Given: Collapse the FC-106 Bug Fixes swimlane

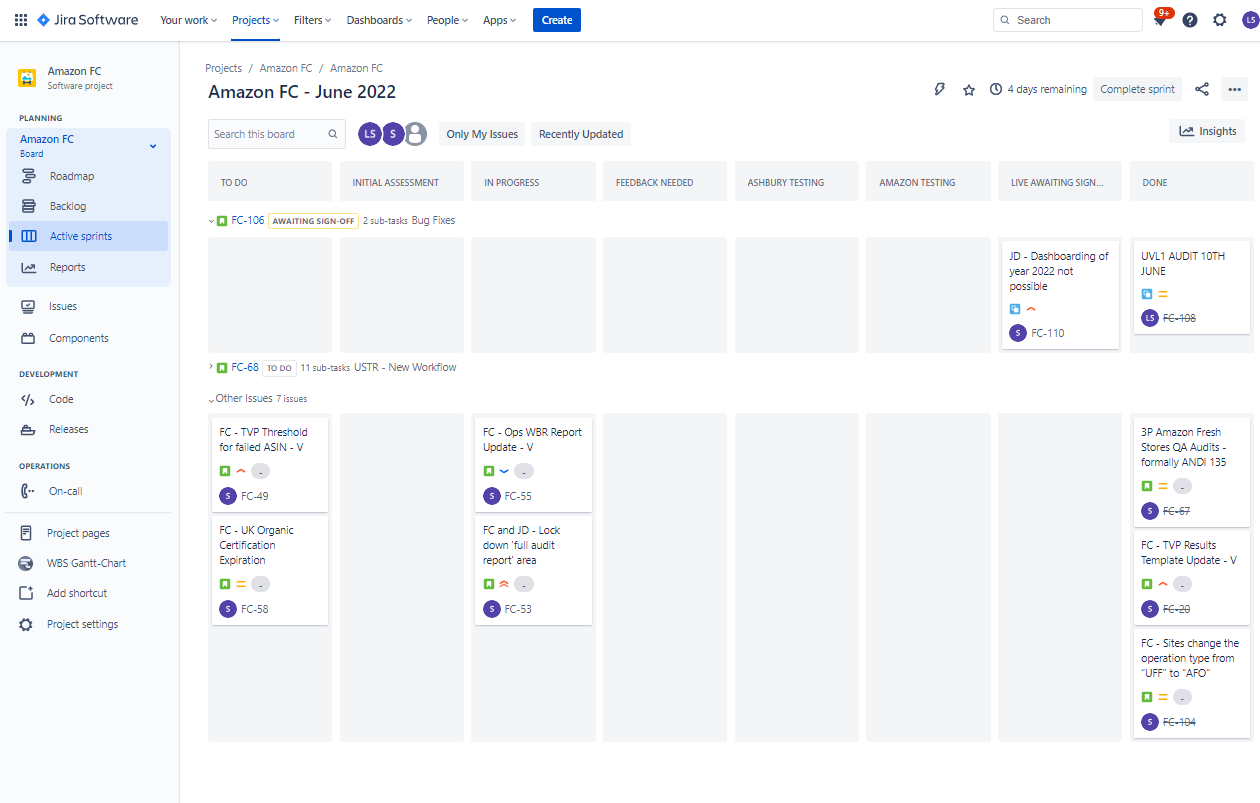Looking at the screenshot, I should (211, 221).
